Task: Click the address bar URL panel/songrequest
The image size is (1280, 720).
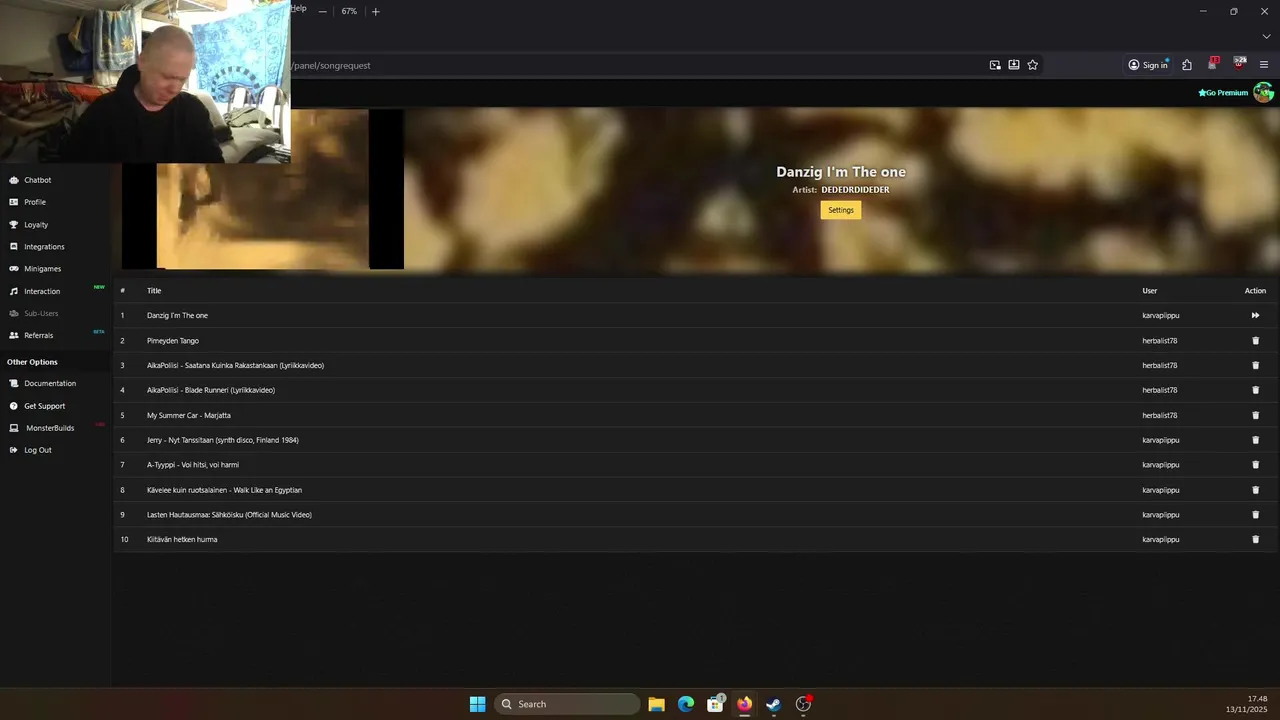Action: point(332,65)
